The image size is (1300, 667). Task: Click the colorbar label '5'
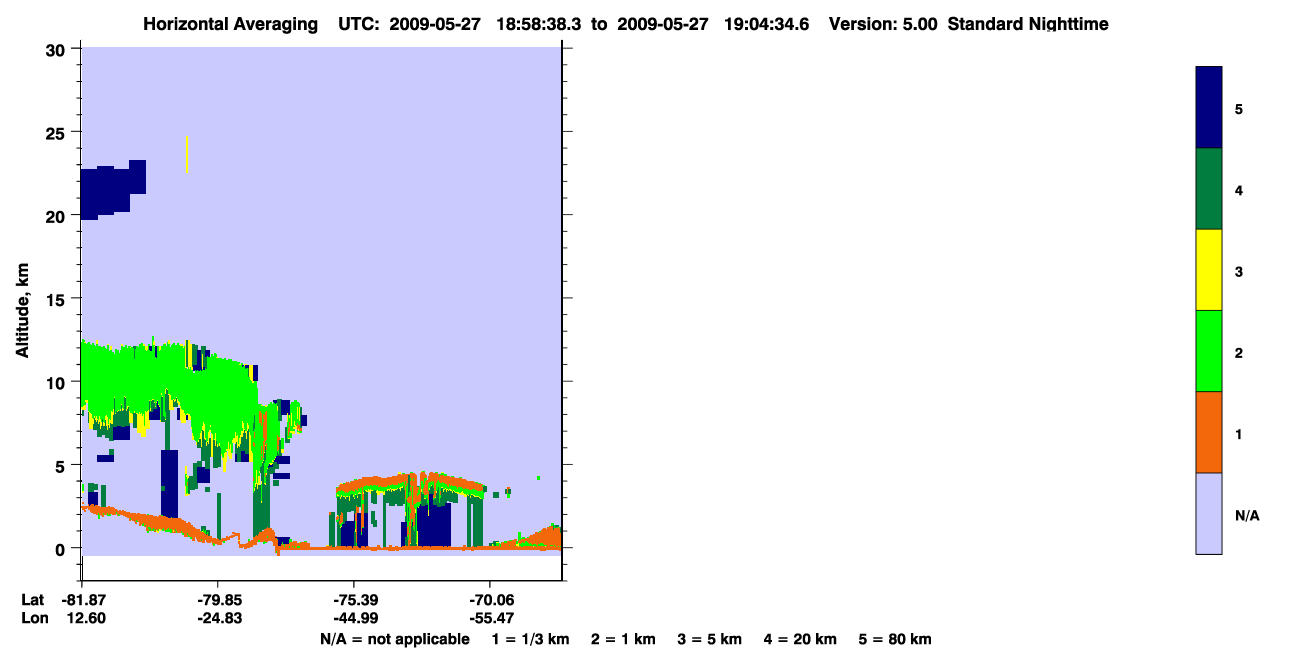[1239, 109]
